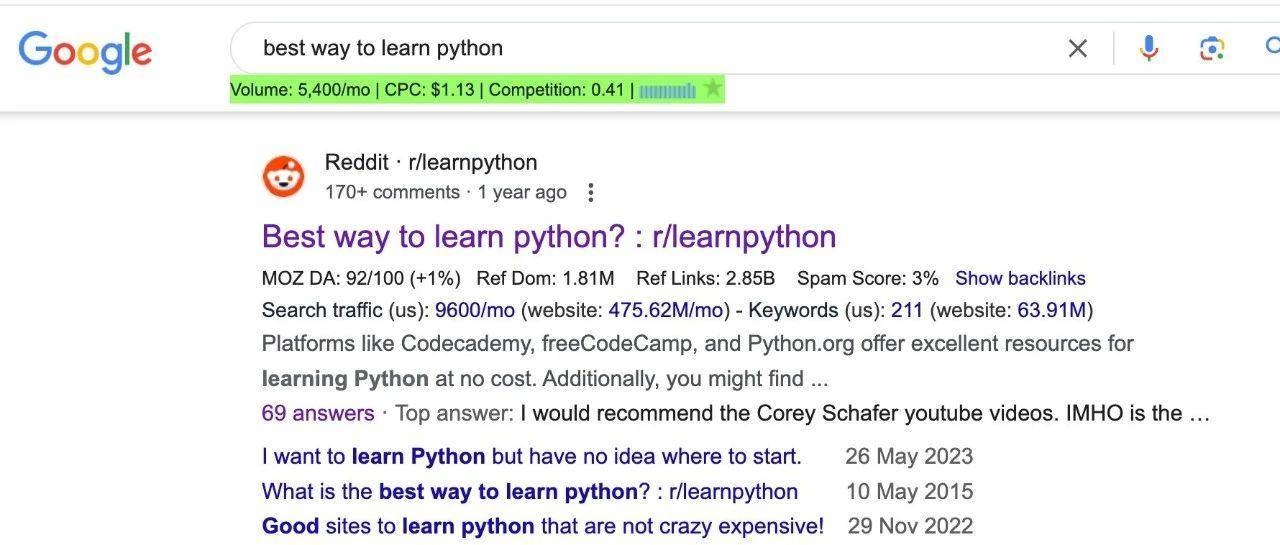Click 'Ref Links: 2.85B' metric
Image resolution: width=1280 pixels, height=545 pixels.
[x=706, y=278]
